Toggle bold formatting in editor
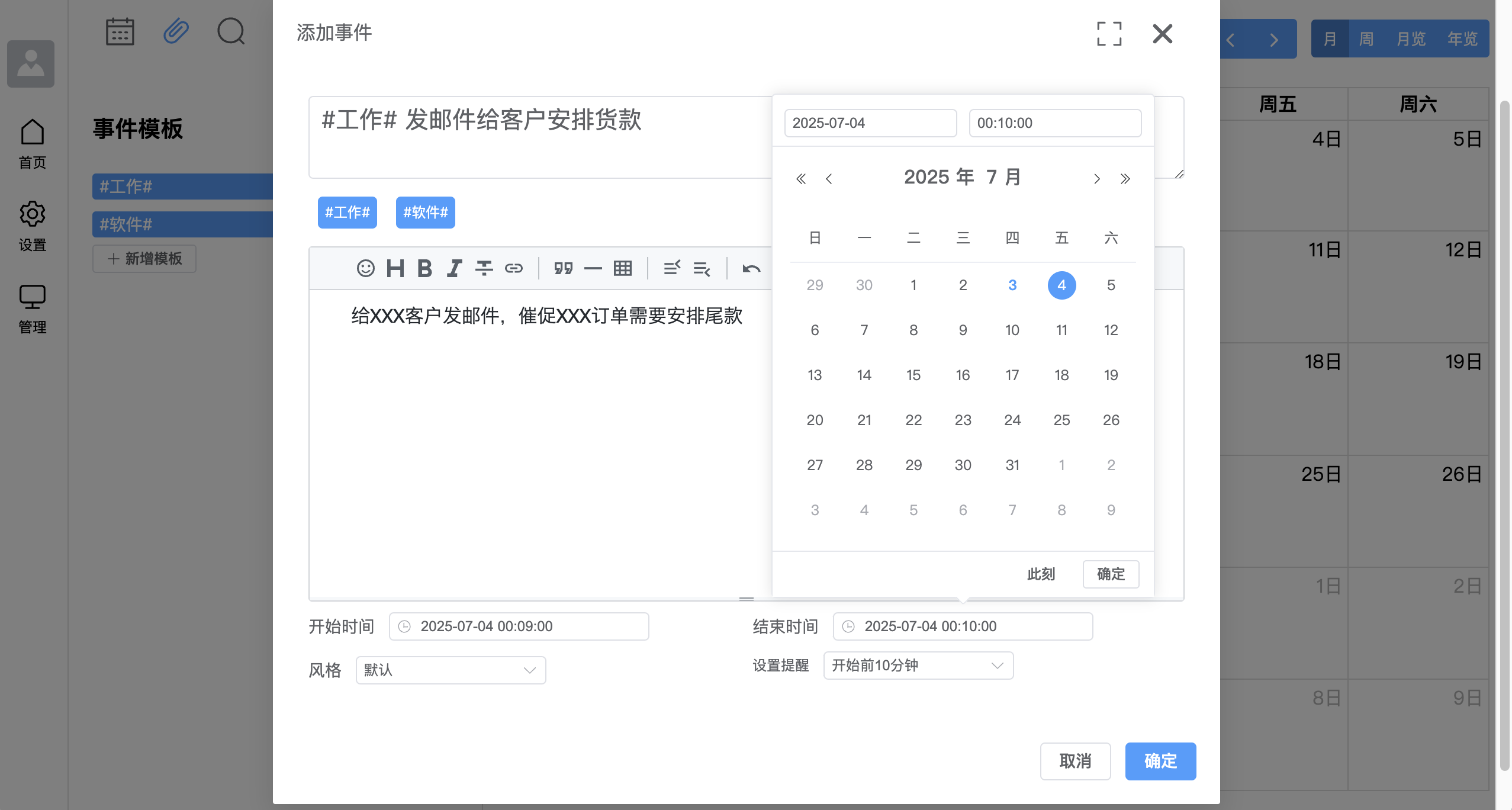Viewport: 1512px width, 810px height. click(x=424, y=268)
